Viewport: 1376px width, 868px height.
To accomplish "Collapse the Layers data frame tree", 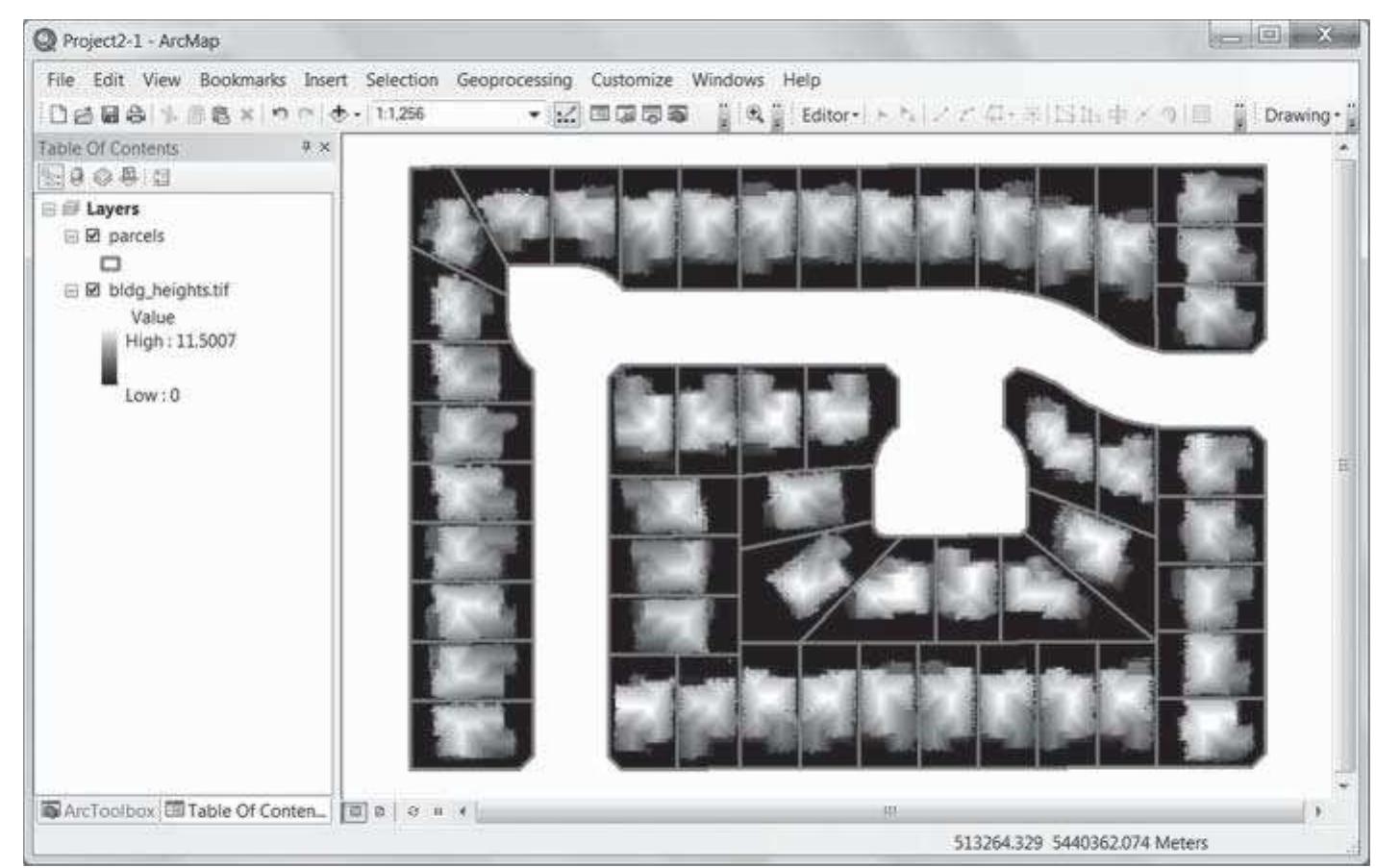I will pyautogui.click(x=48, y=209).
